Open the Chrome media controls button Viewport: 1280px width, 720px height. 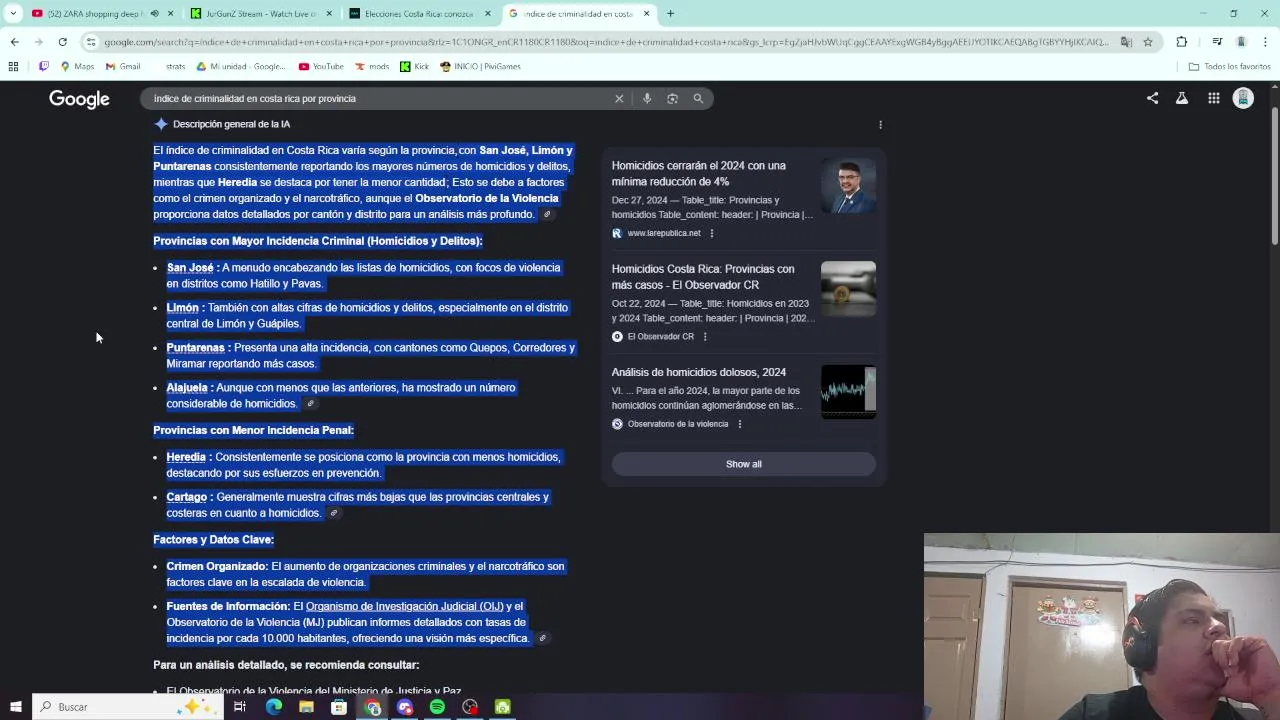point(1217,42)
